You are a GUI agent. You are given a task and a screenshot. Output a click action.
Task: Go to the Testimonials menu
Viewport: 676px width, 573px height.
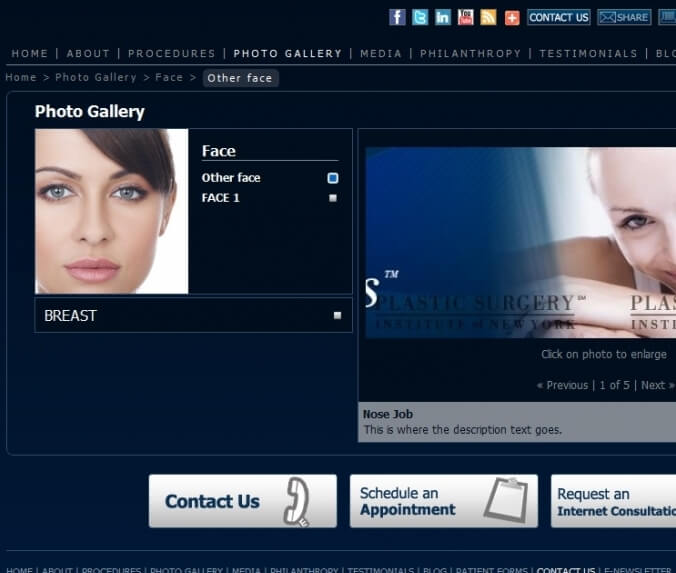(588, 53)
